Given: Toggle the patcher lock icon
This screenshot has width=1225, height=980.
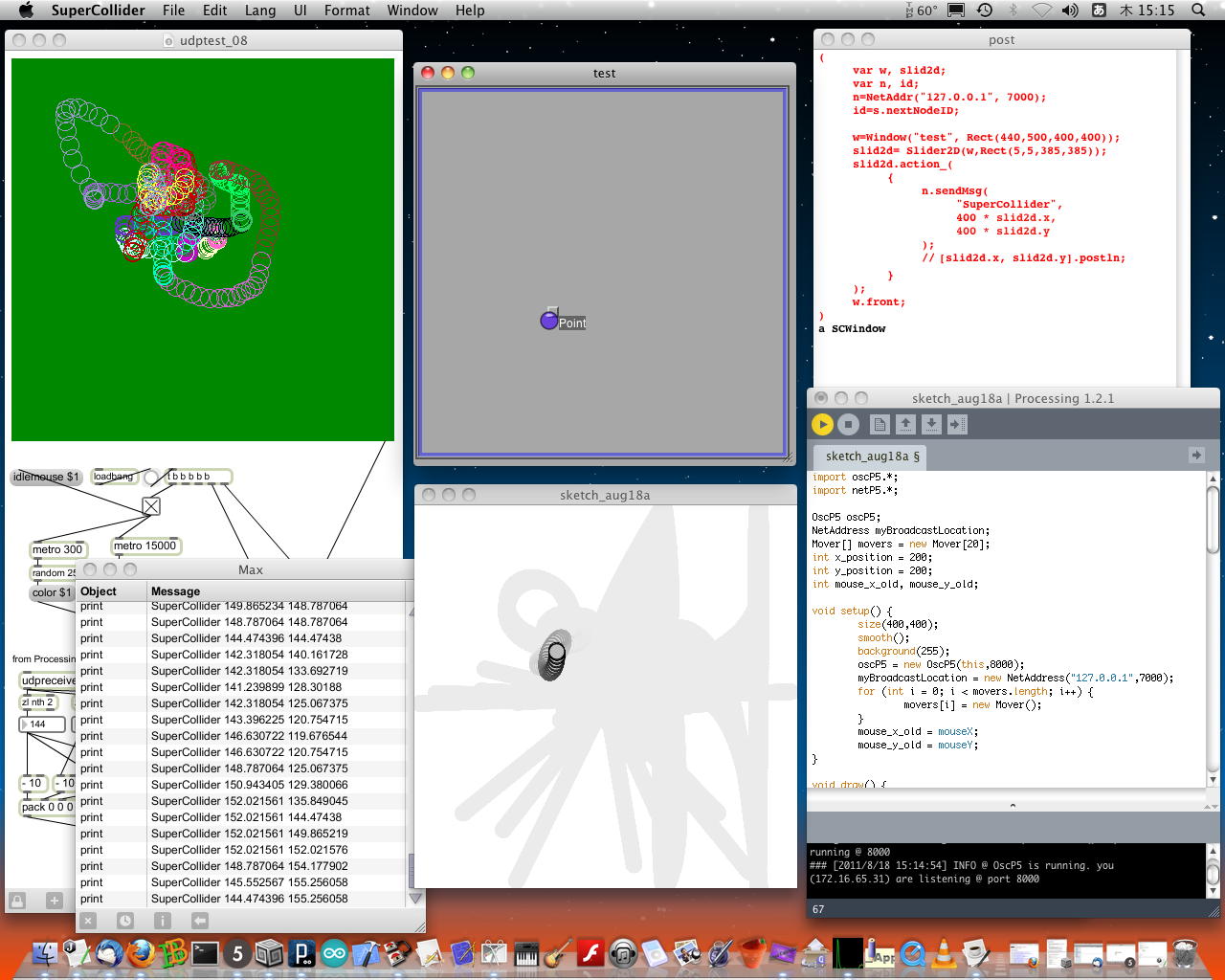Looking at the screenshot, I should 17,901.
